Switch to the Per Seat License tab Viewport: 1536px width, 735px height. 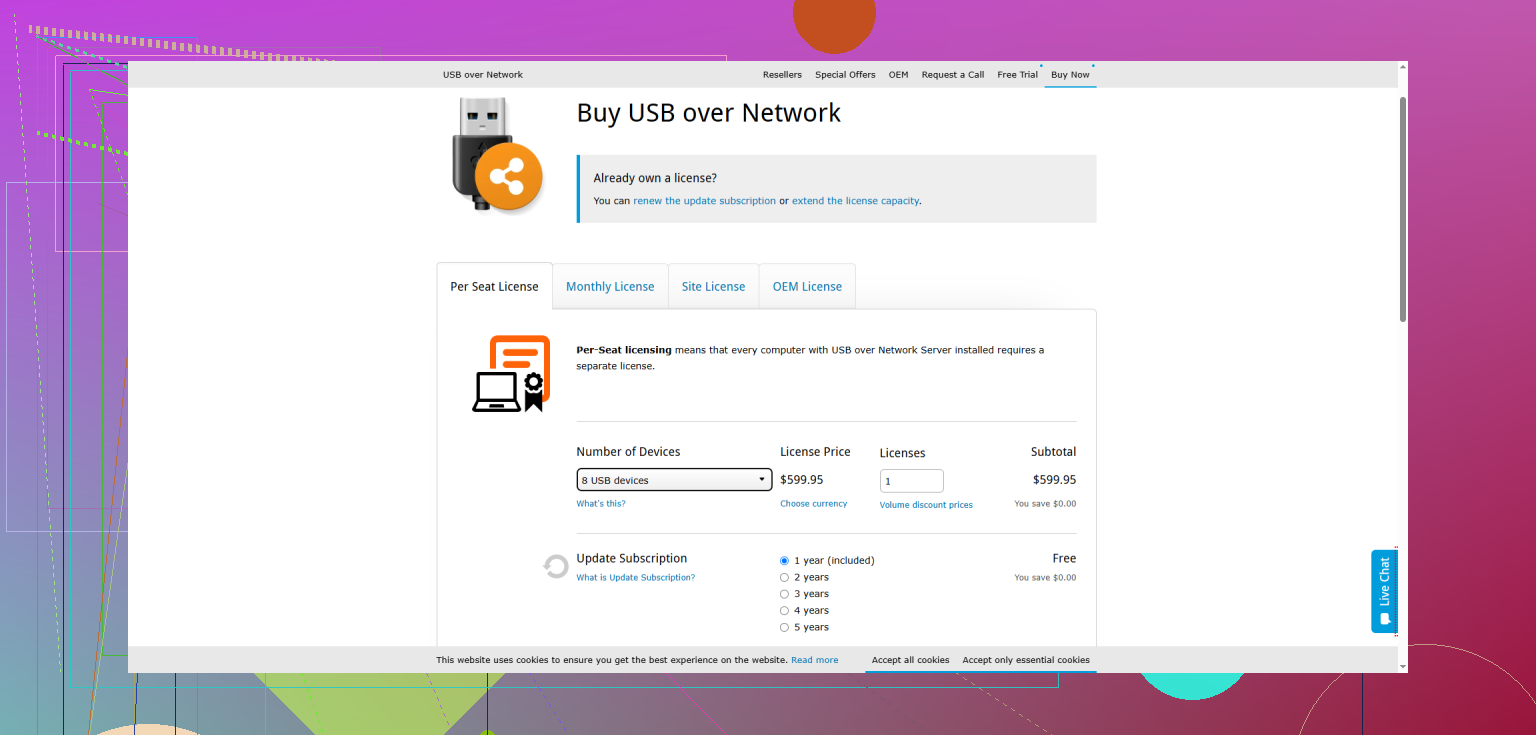(x=494, y=286)
